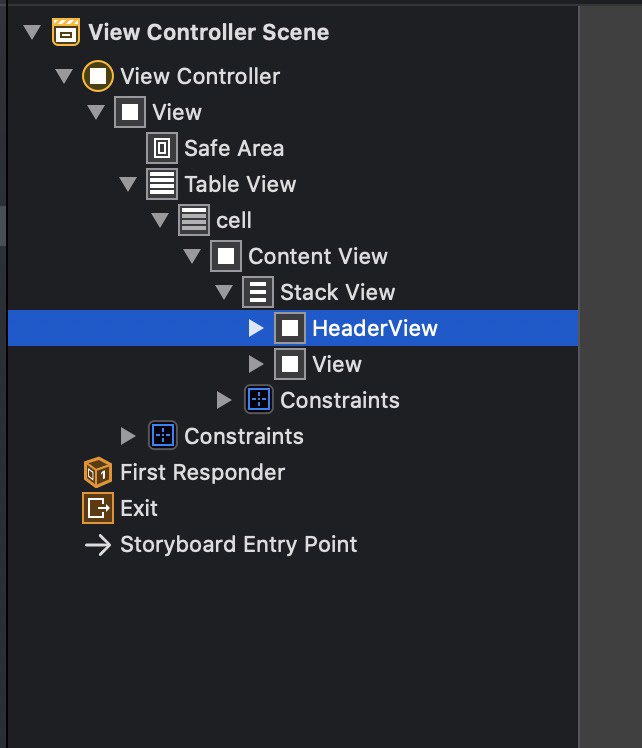Expand the HeaderView disclosure triangle
Viewport: 642px width, 748px height.
pyautogui.click(x=256, y=328)
